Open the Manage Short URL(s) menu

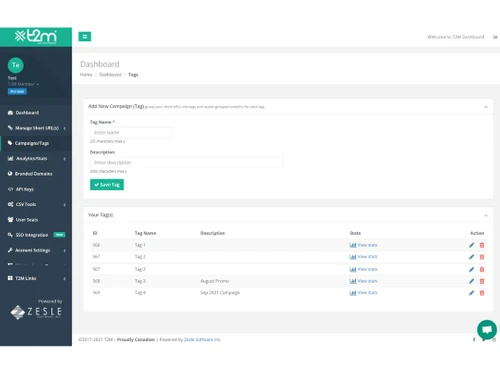(x=37, y=128)
